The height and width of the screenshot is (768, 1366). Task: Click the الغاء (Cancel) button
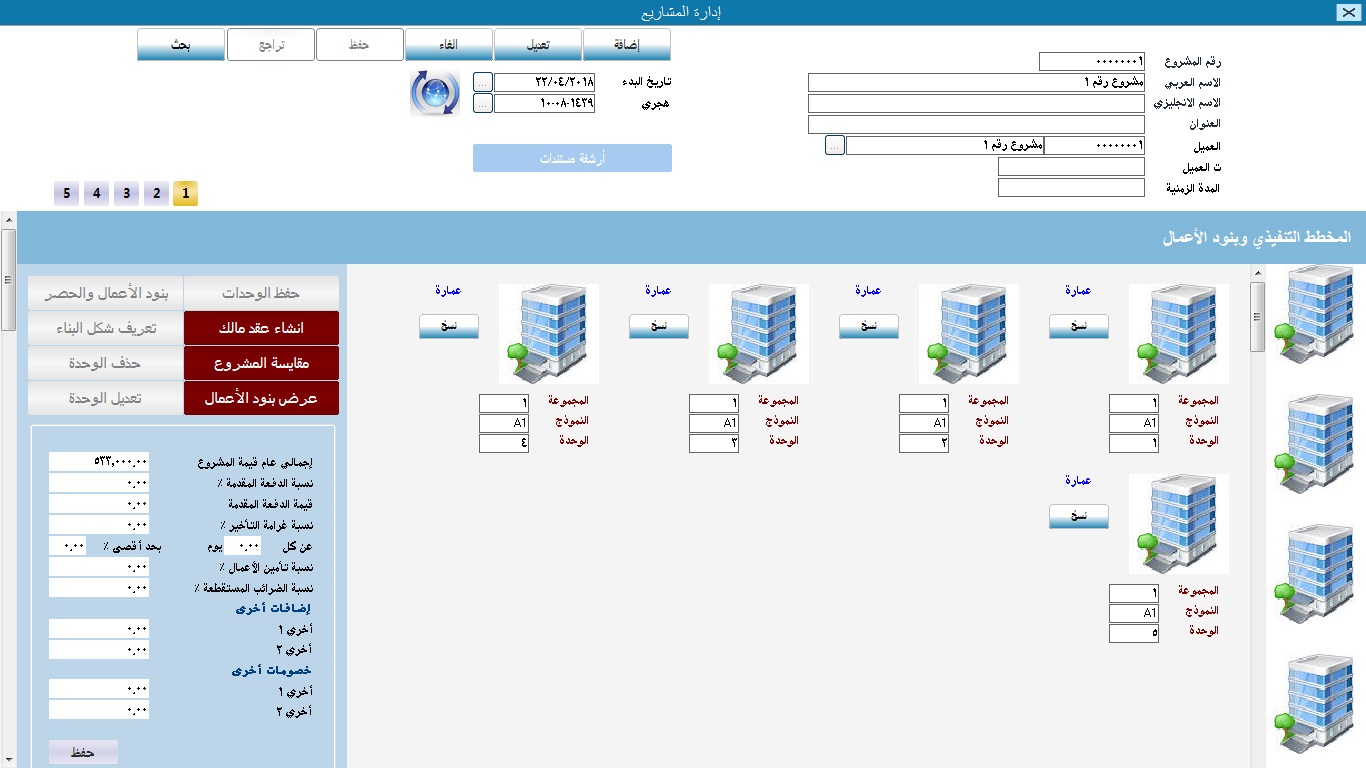click(x=449, y=45)
